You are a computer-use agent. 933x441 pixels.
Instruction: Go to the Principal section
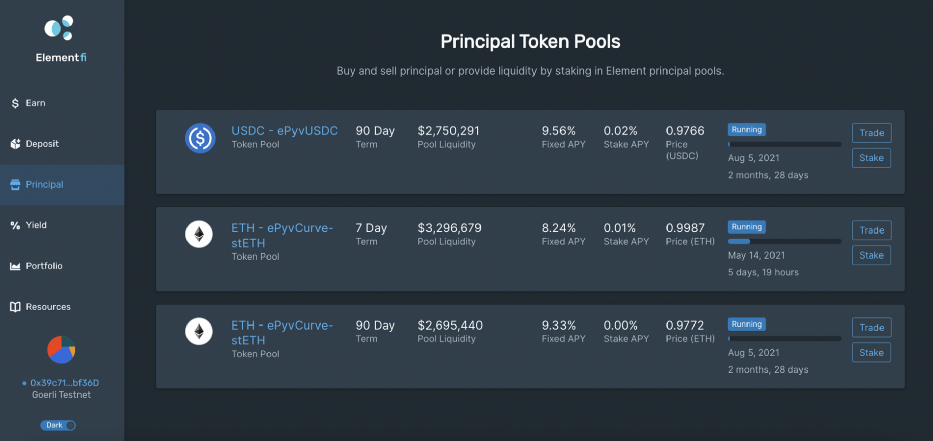[x=44, y=185]
